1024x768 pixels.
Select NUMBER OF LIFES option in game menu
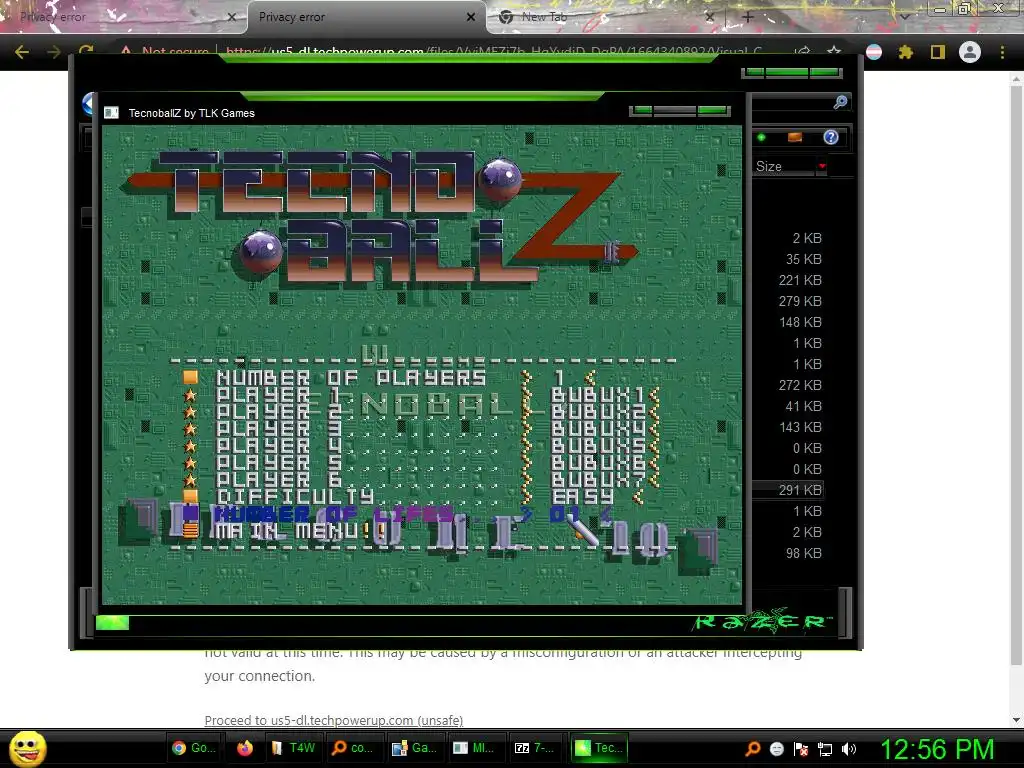pyautogui.click(x=334, y=514)
